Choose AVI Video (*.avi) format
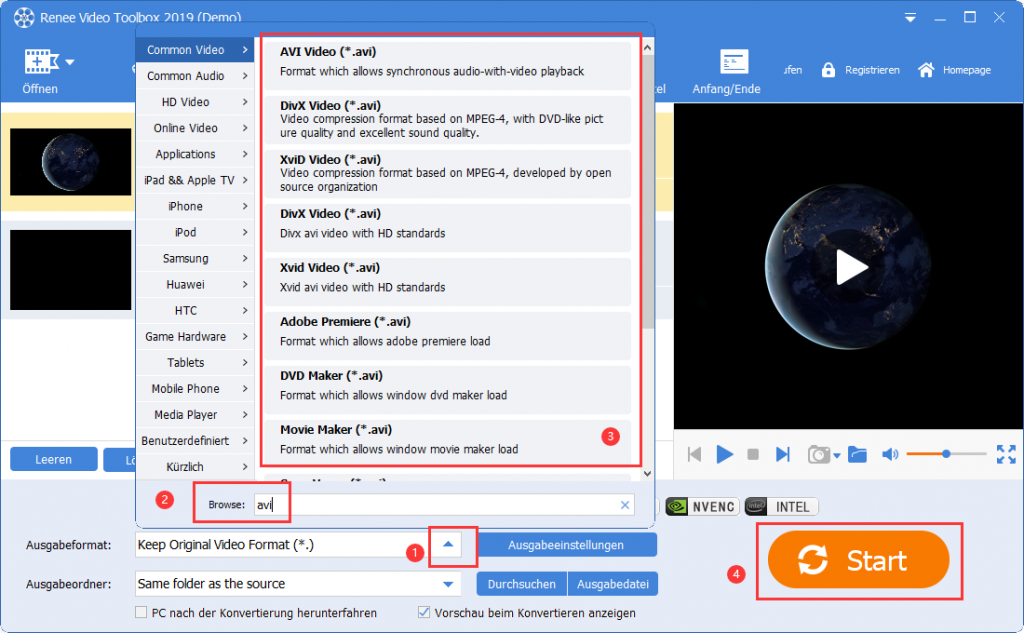The image size is (1024, 633). [x=447, y=65]
